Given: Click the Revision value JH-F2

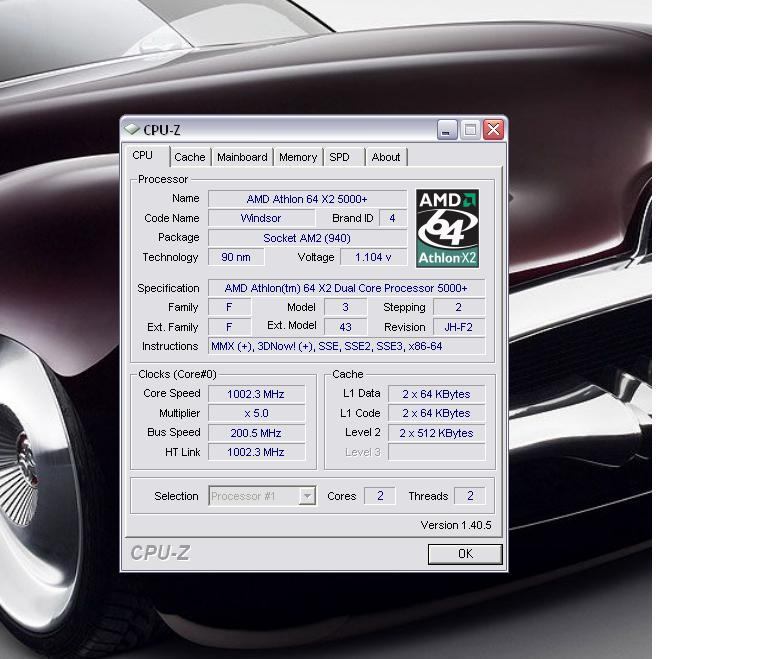Looking at the screenshot, I should tap(459, 327).
